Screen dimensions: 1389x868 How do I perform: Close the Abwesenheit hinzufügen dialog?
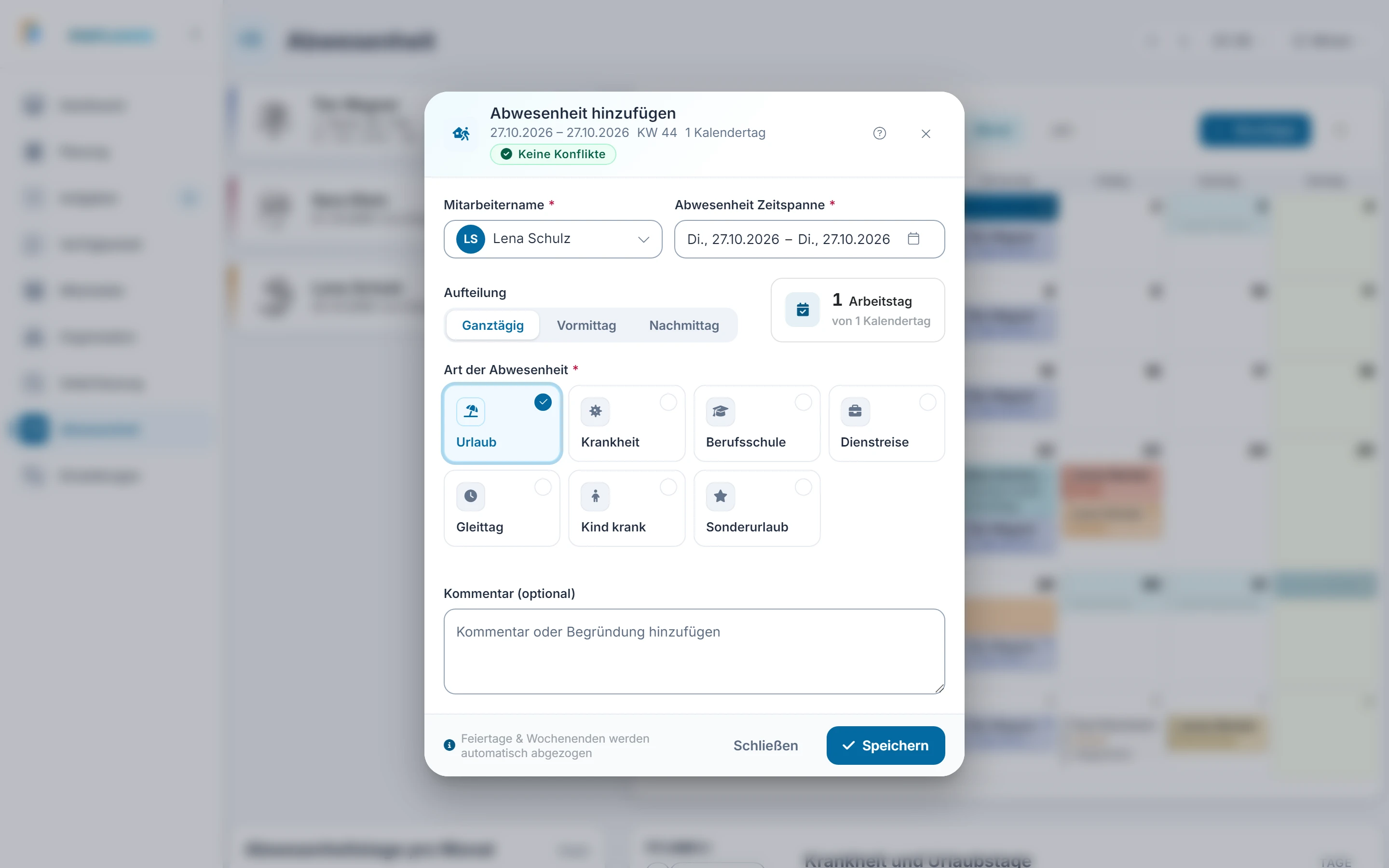[x=926, y=134]
